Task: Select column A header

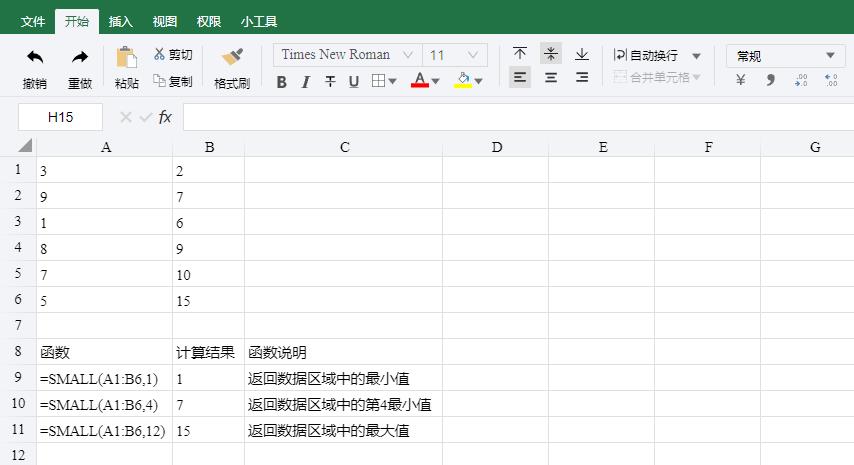Action: click(x=105, y=147)
